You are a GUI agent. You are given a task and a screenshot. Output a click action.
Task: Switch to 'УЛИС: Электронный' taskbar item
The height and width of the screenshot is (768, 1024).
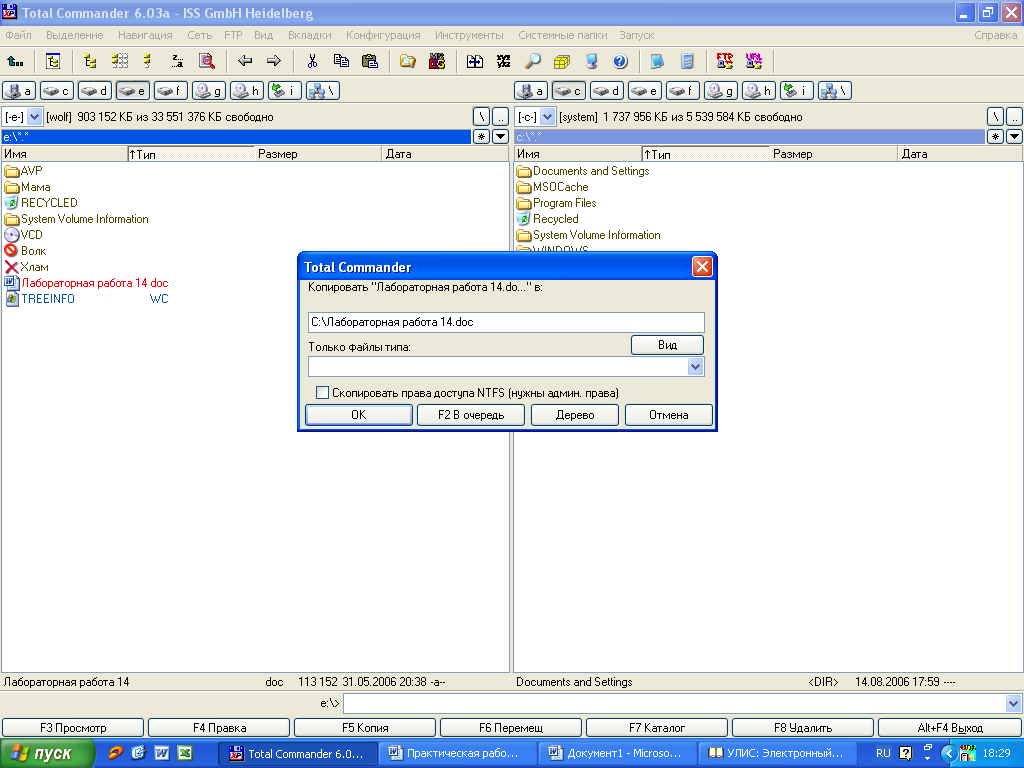click(777, 754)
